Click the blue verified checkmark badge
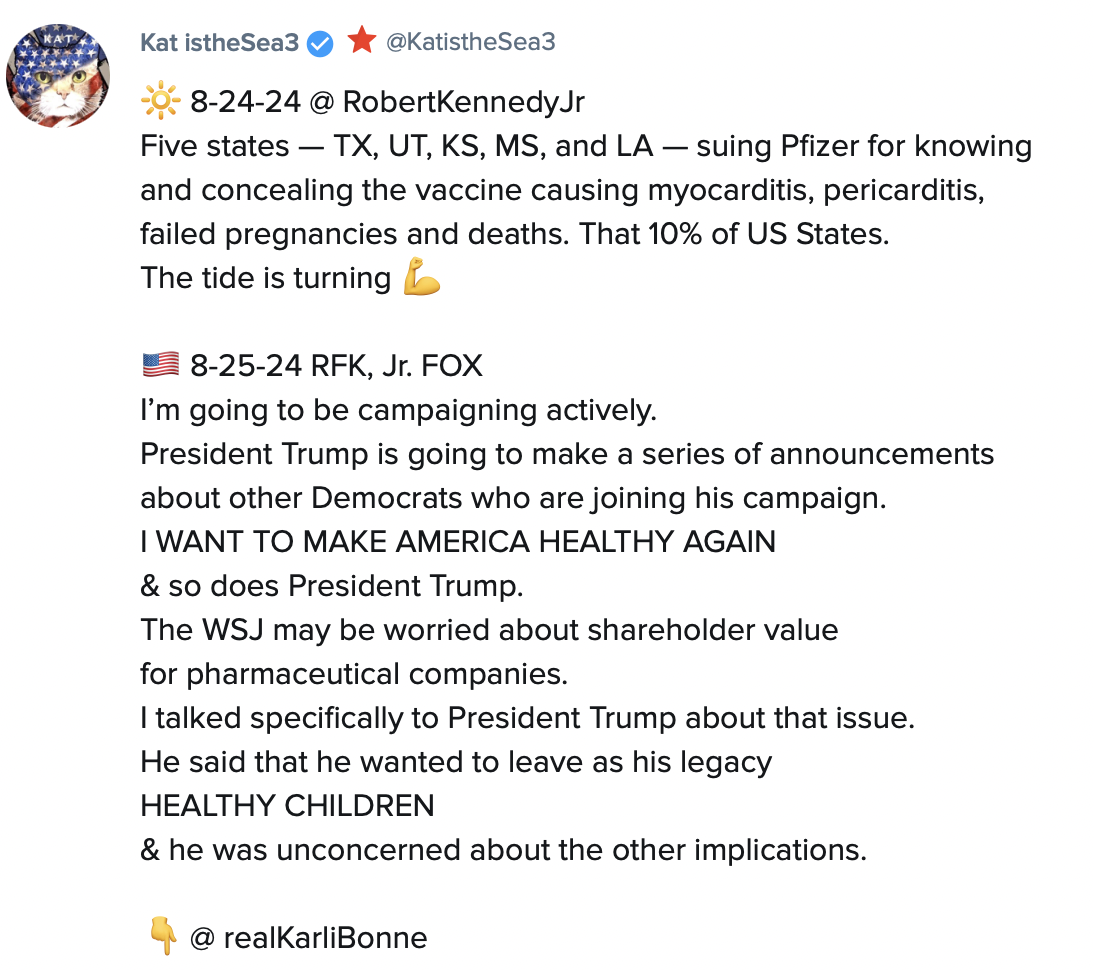 click(x=320, y=43)
